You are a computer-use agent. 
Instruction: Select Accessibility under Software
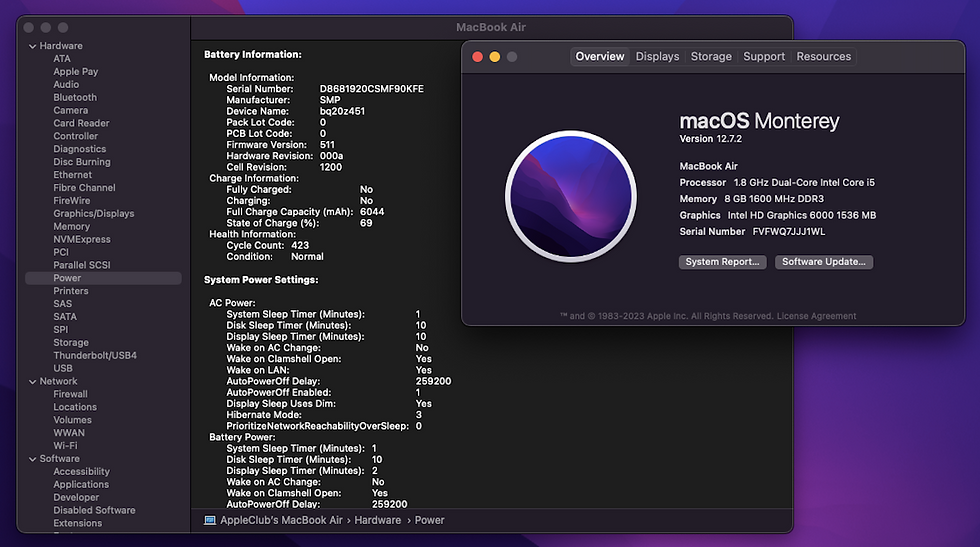pyautogui.click(x=81, y=471)
